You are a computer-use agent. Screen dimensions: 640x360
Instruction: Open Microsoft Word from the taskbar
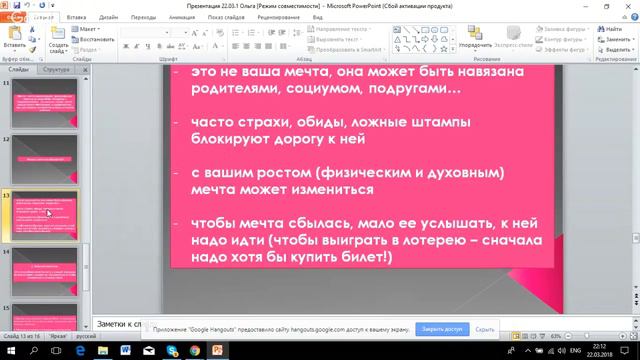[x=126, y=350]
